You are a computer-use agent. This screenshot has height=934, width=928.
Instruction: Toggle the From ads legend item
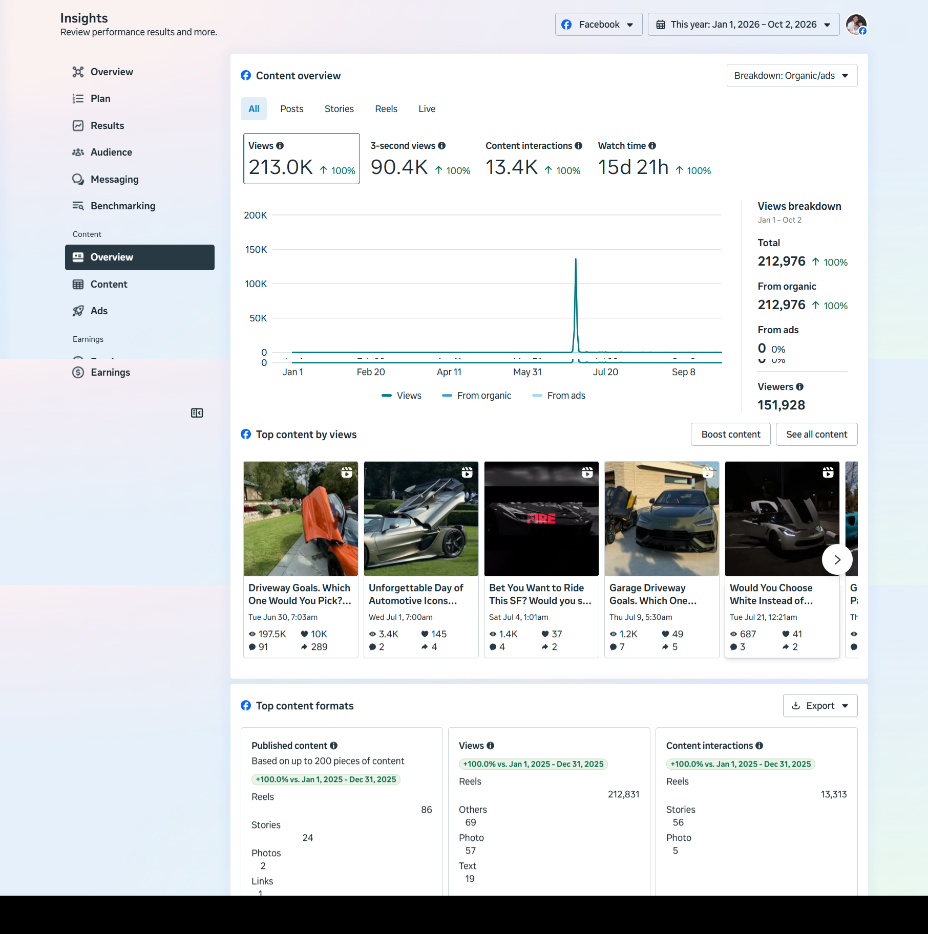(559, 396)
